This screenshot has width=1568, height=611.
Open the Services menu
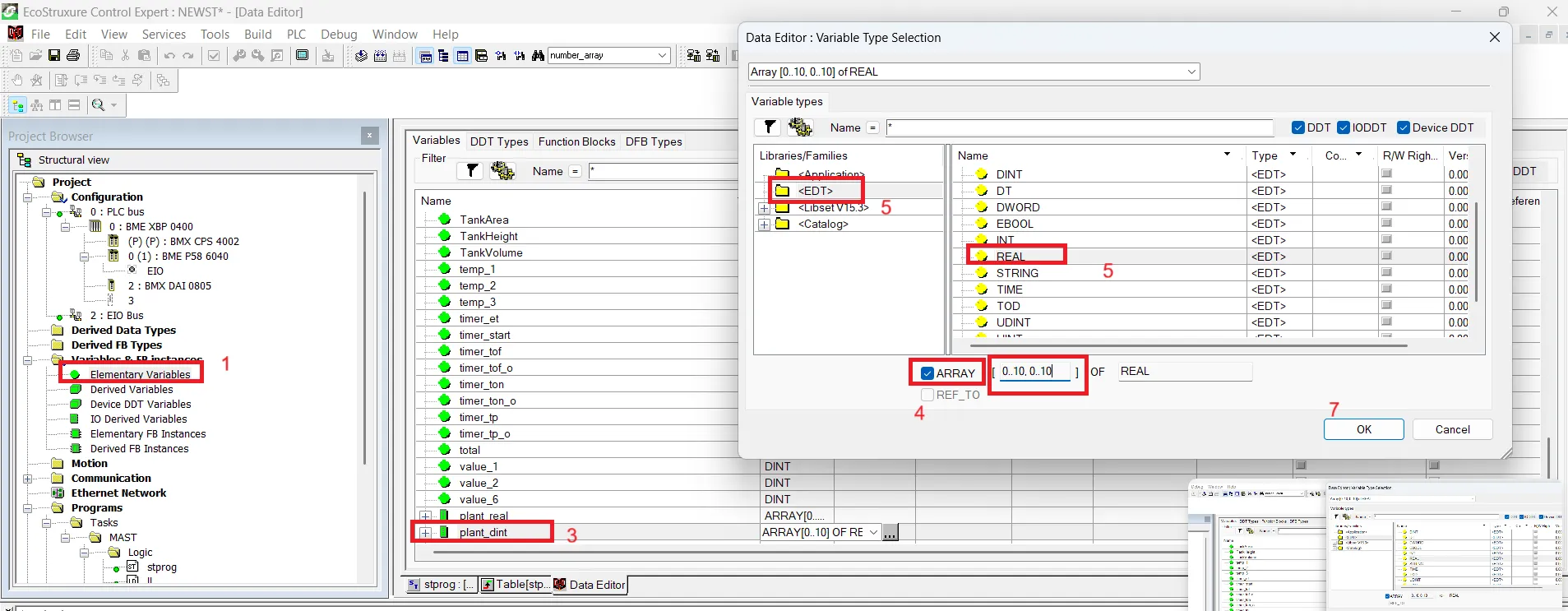tap(164, 35)
